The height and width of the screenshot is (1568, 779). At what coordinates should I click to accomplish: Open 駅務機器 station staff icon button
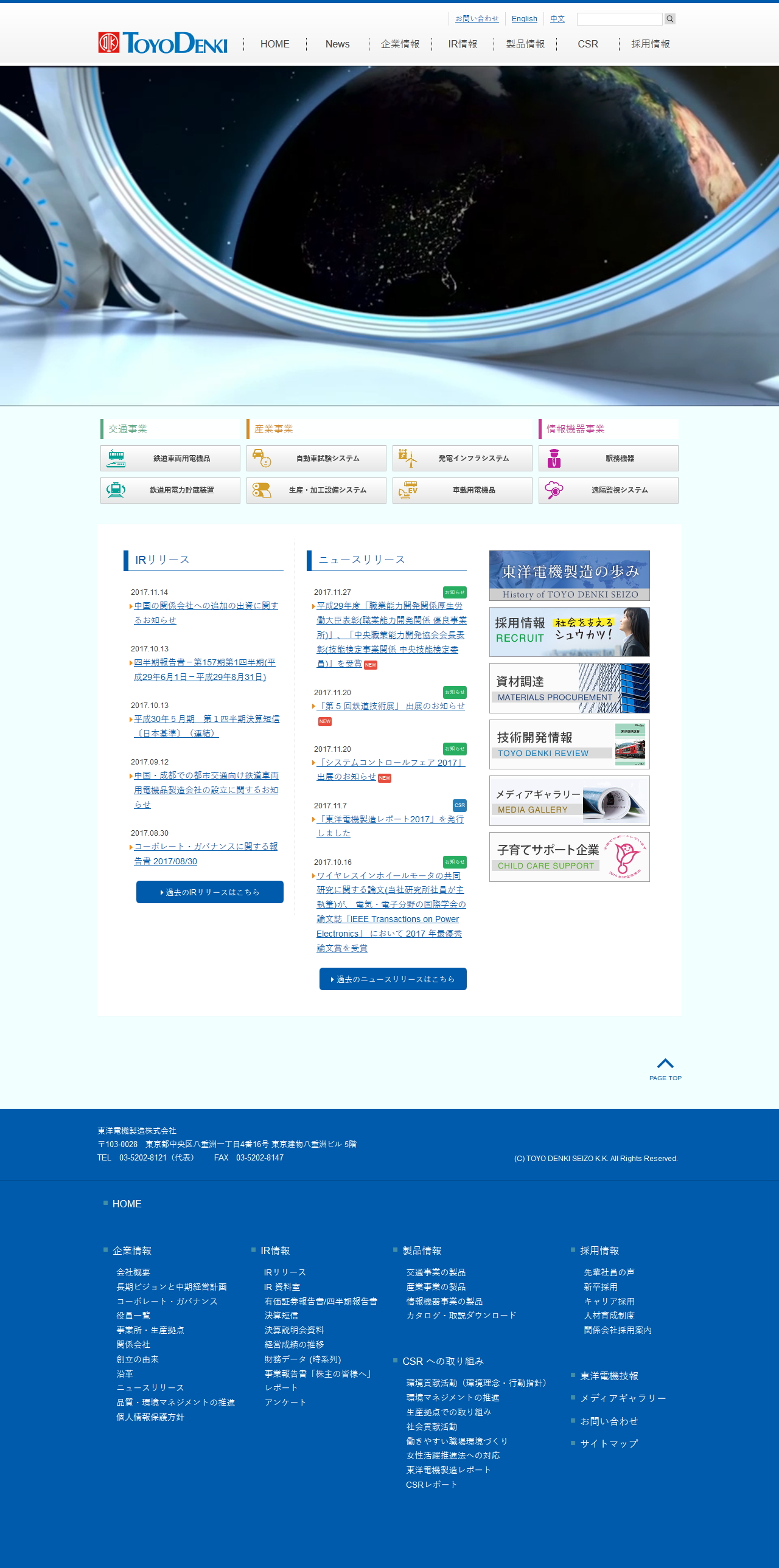[608, 459]
